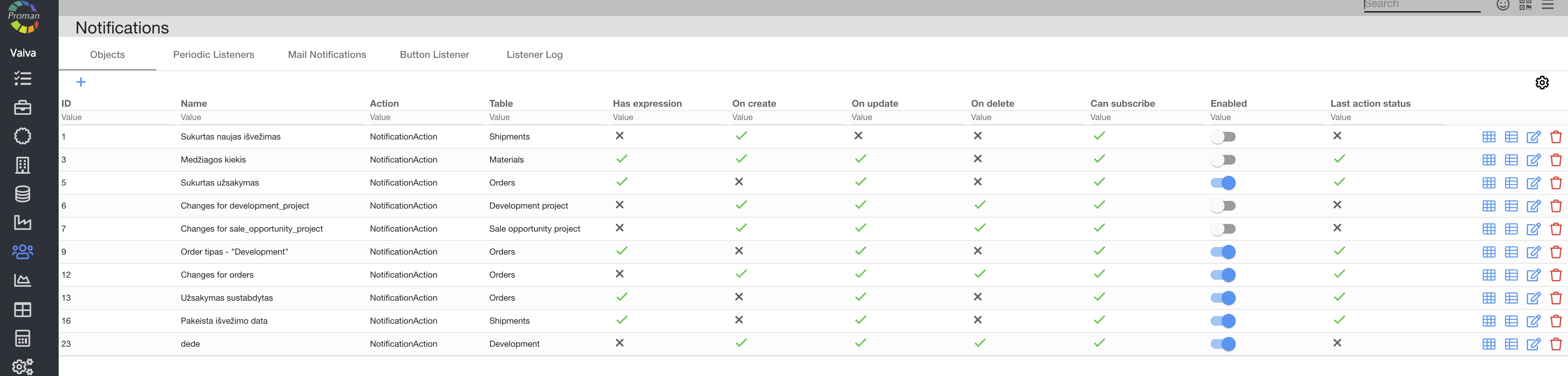
Task: Click red trash icon for Medžiagos kiekis row
Action: click(x=1555, y=160)
